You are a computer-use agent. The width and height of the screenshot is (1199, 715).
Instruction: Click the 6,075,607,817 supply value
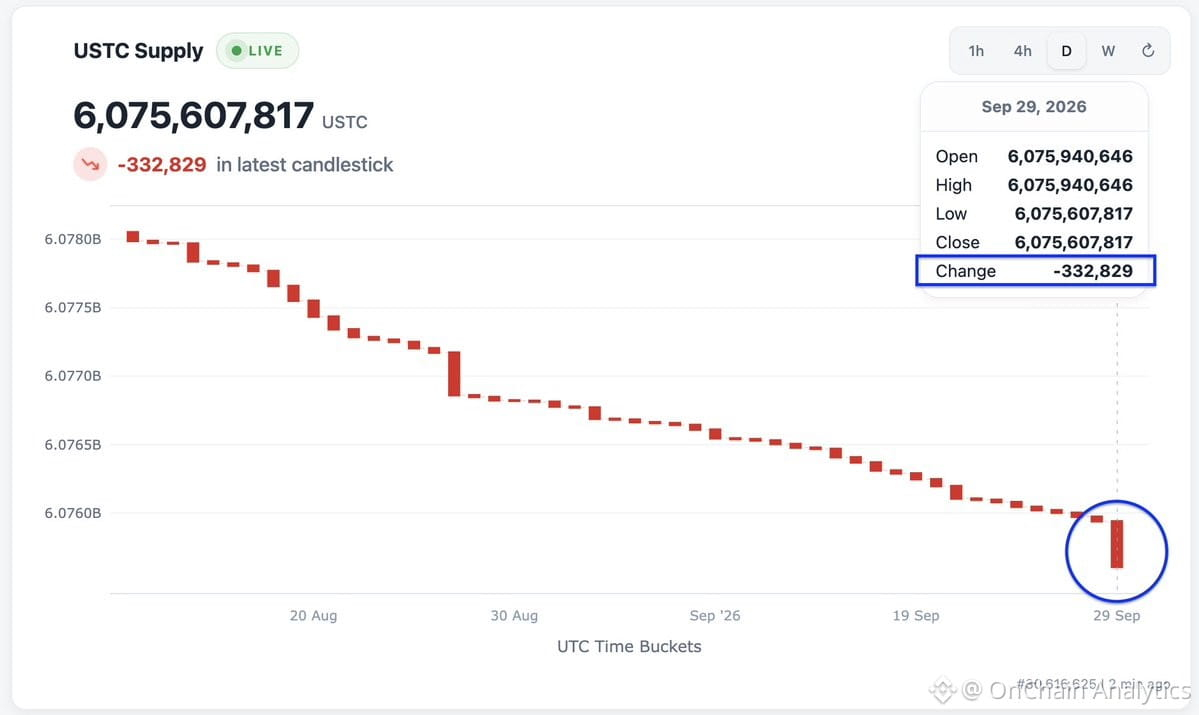point(193,115)
